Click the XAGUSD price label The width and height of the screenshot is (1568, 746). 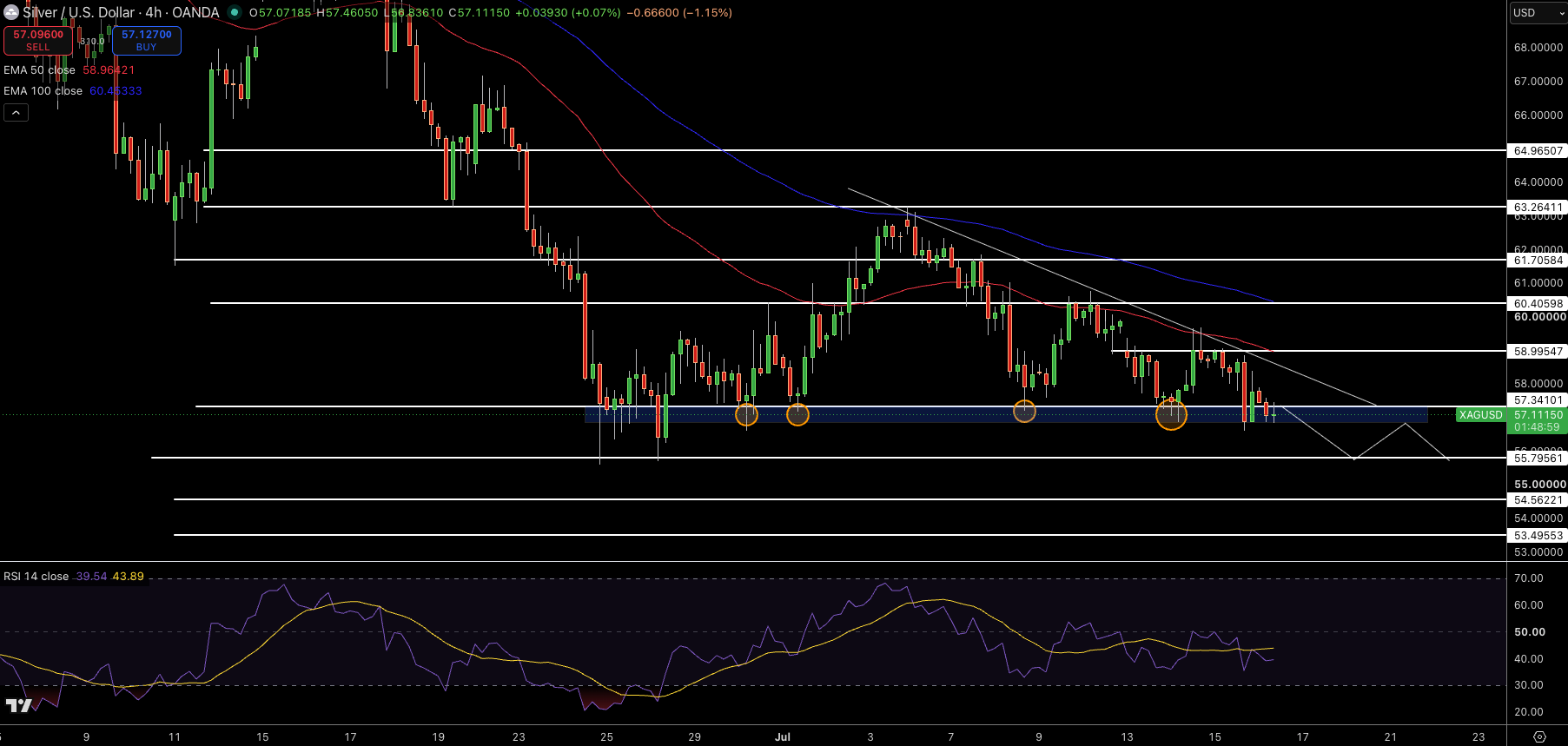click(x=1480, y=415)
